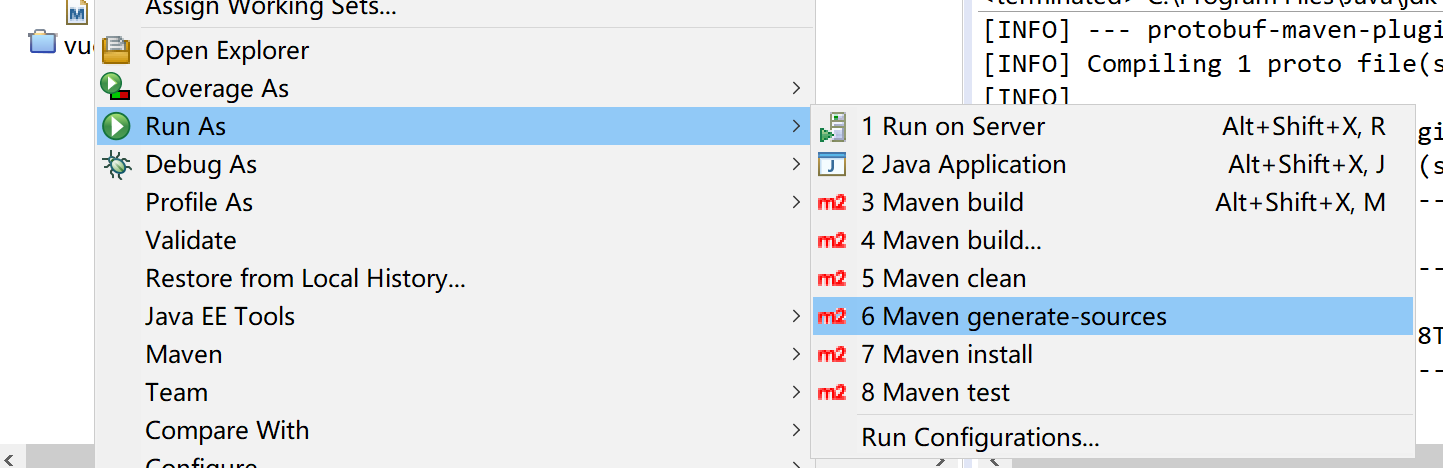Open Run Configurations dialog
This screenshot has width=1443, height=468.
(980, 437)
